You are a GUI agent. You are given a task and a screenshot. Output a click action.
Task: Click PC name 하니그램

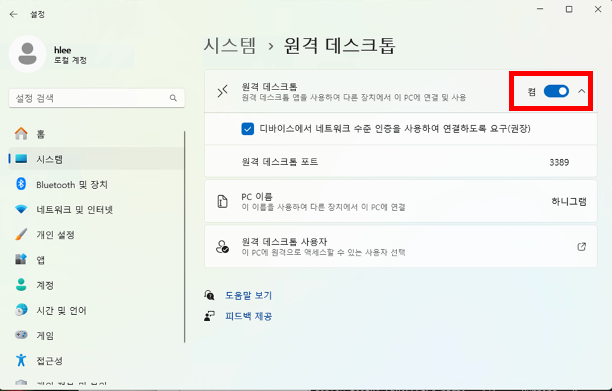[x=569, y=201]
